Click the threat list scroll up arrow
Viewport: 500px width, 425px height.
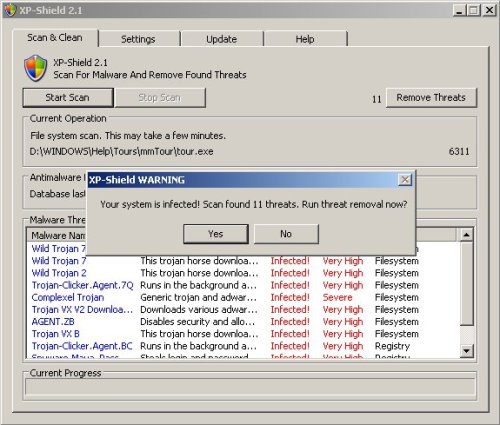pos(466,235)
